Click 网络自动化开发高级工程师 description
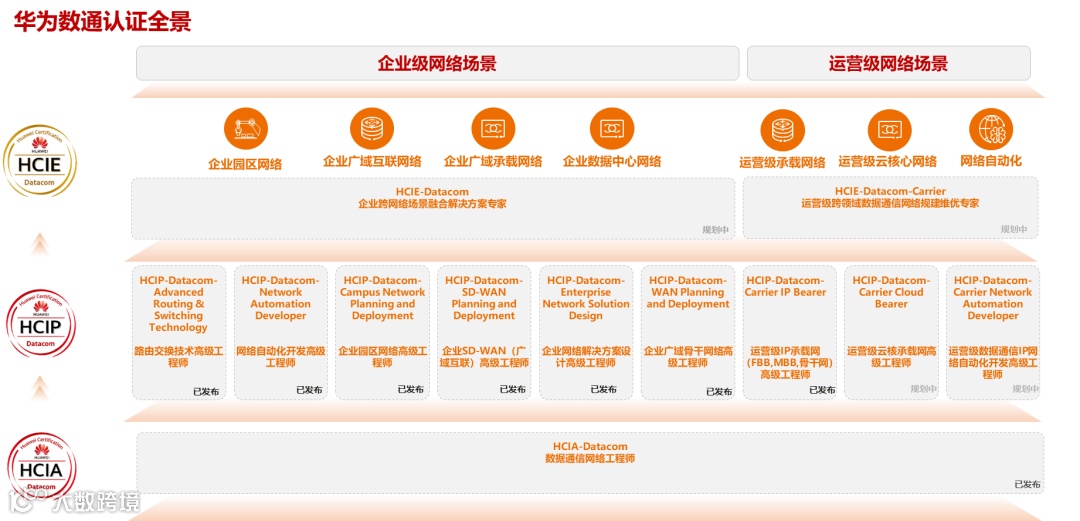The height and width of the screenshot is (521, 1080). click(x=280, y=357)
